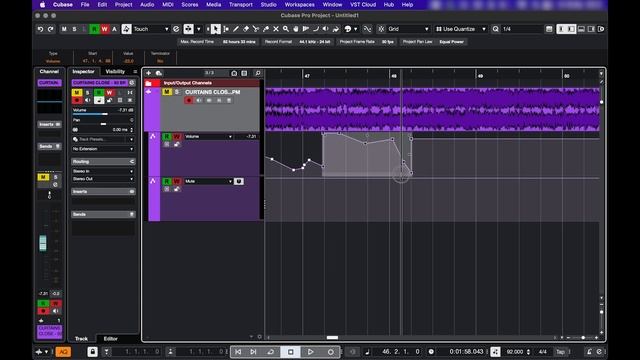Expand the Inserts section in Inspector
Screen dimensions: 640x360
click(103, 191)
